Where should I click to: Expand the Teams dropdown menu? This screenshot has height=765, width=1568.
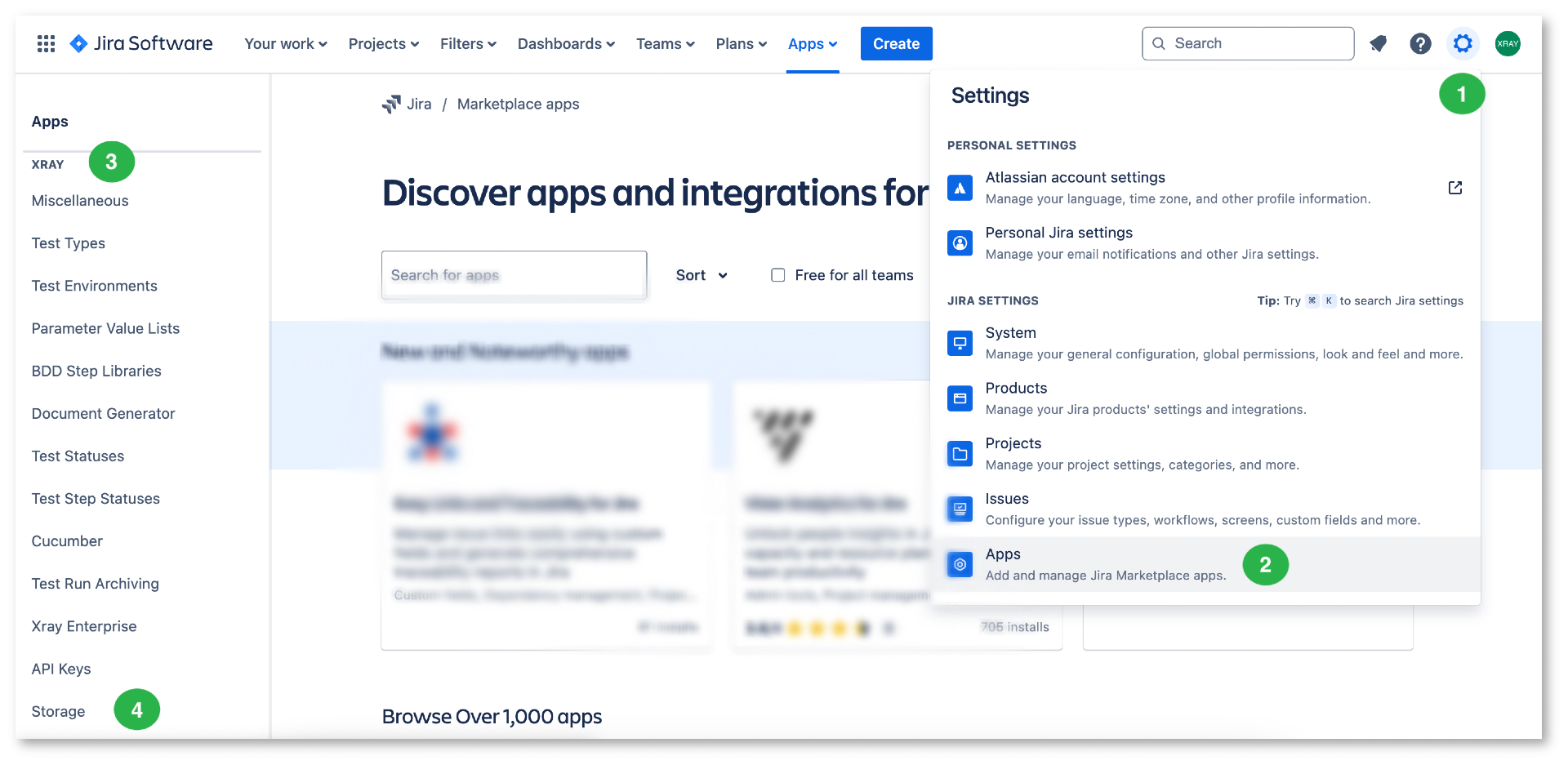666,44
